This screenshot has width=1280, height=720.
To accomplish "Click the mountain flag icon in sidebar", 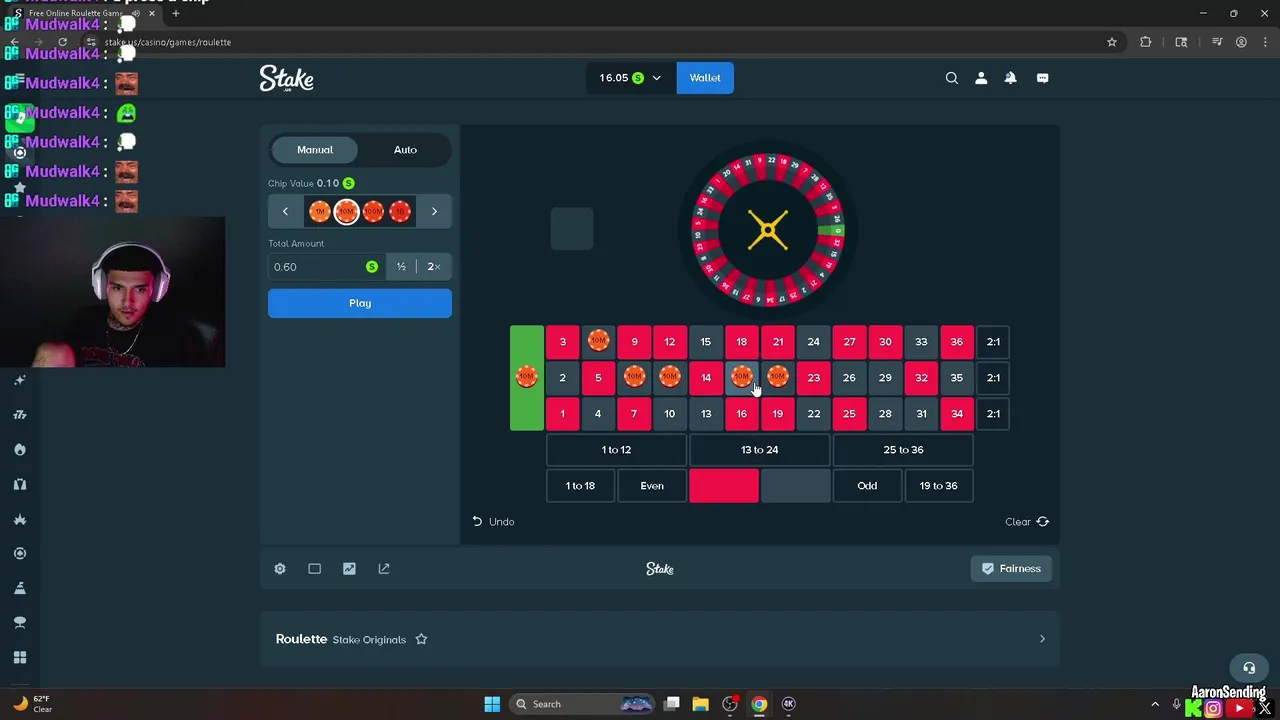I will pos(19,588).
